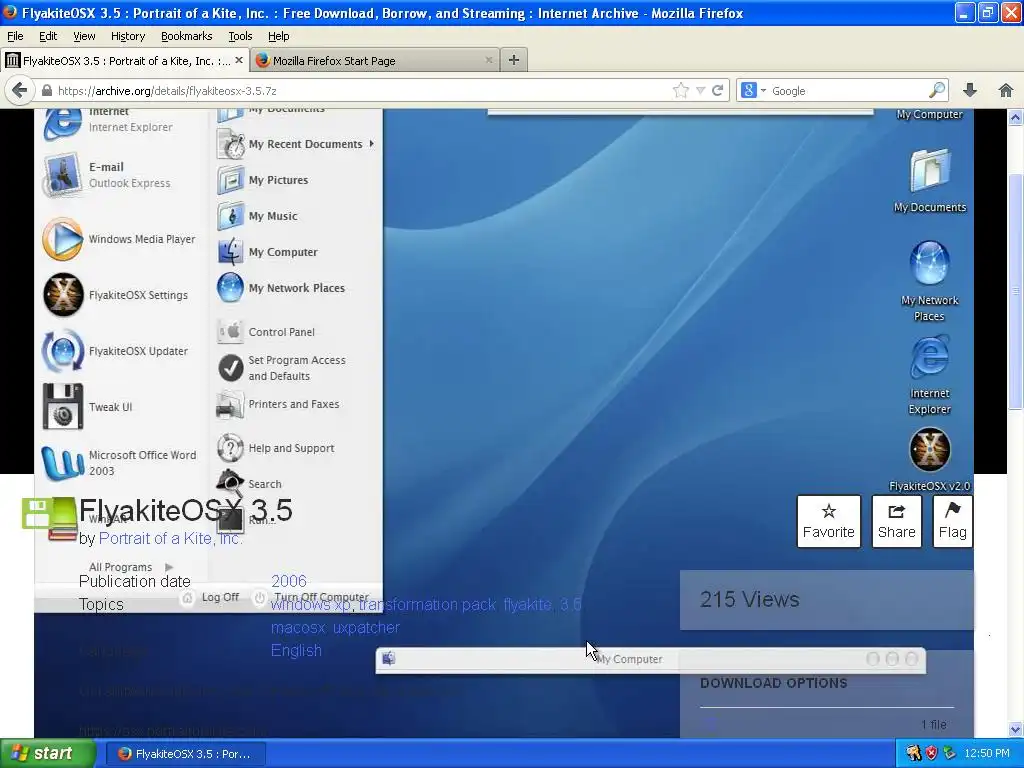The image size is (1024, 768).
Task: Open the Help menu
Action: tap(279, 36)
